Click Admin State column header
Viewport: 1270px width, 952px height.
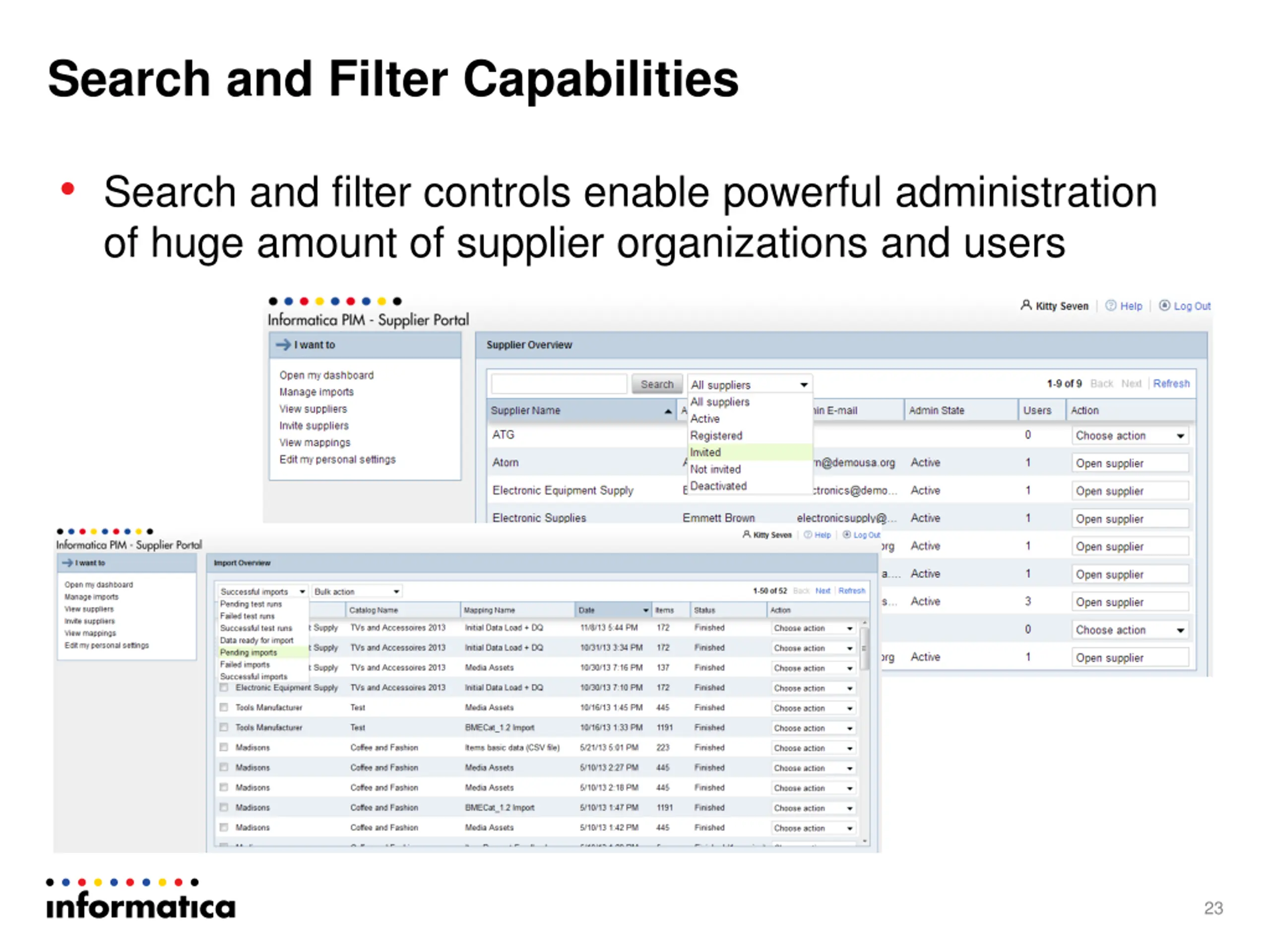(960, 410)
